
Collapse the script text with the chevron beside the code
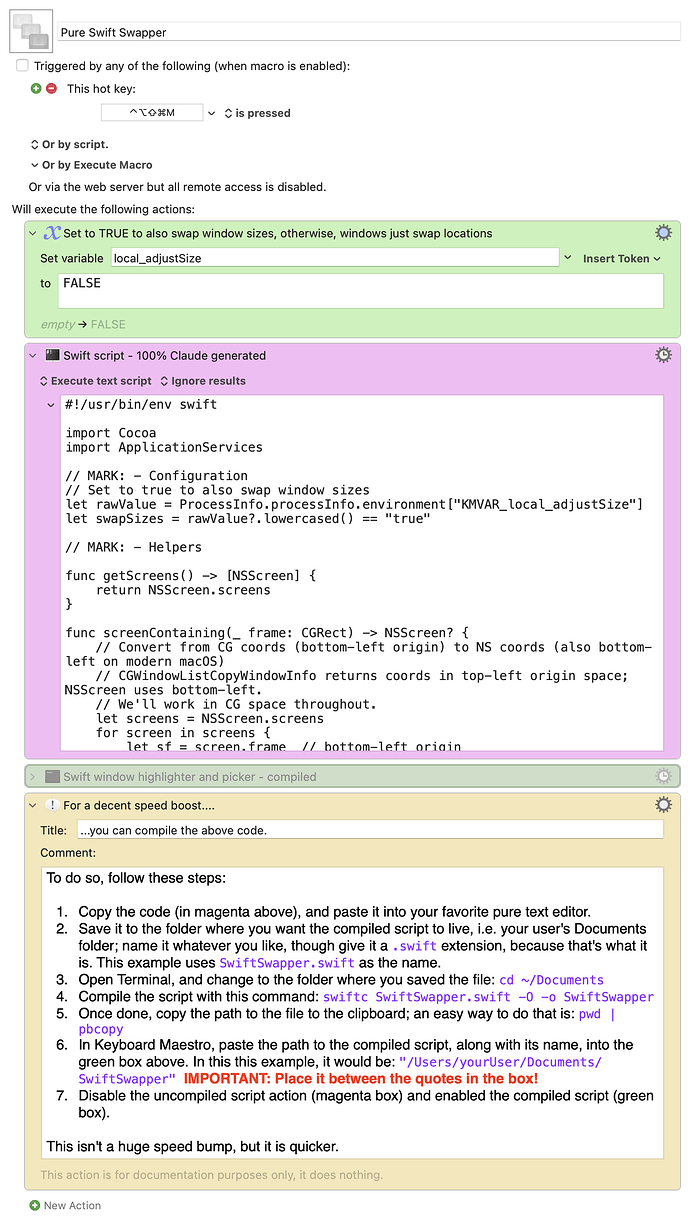tap(51, 404)
